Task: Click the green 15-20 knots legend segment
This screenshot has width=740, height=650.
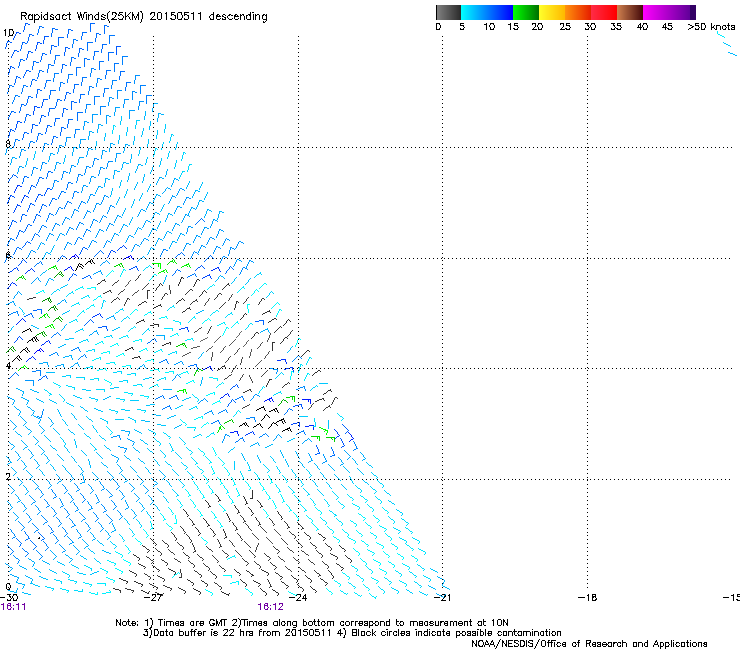Action: 526,12
